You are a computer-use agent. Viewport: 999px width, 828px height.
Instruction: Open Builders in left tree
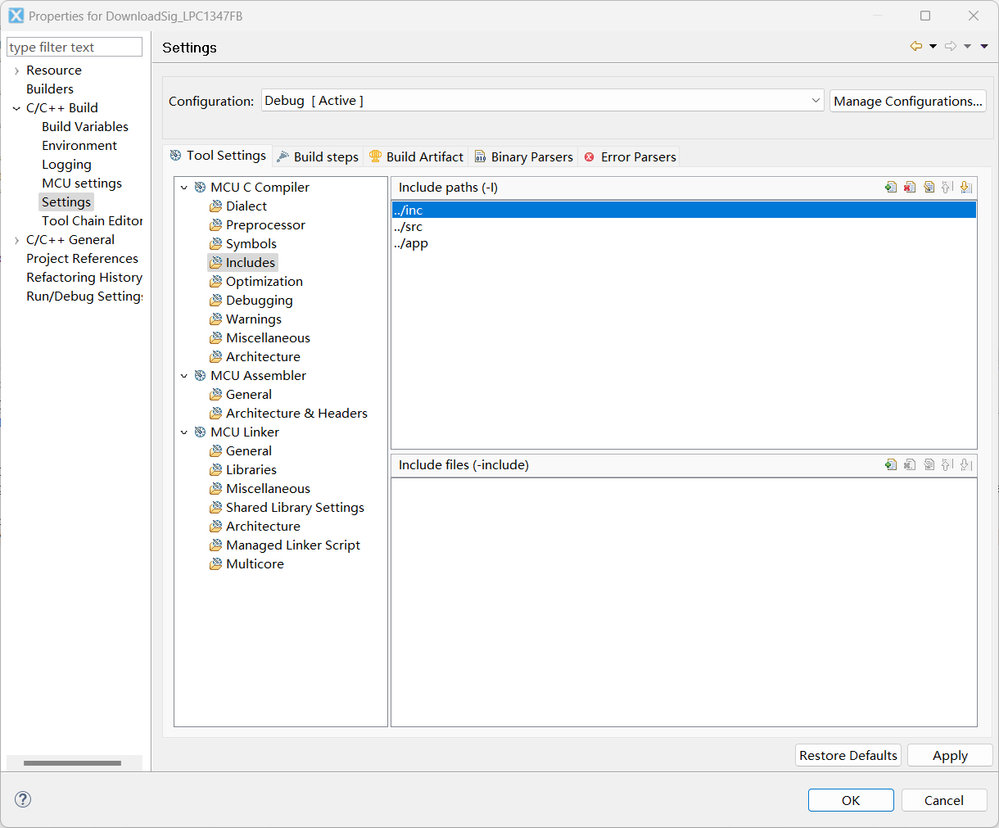click(50, 89)
